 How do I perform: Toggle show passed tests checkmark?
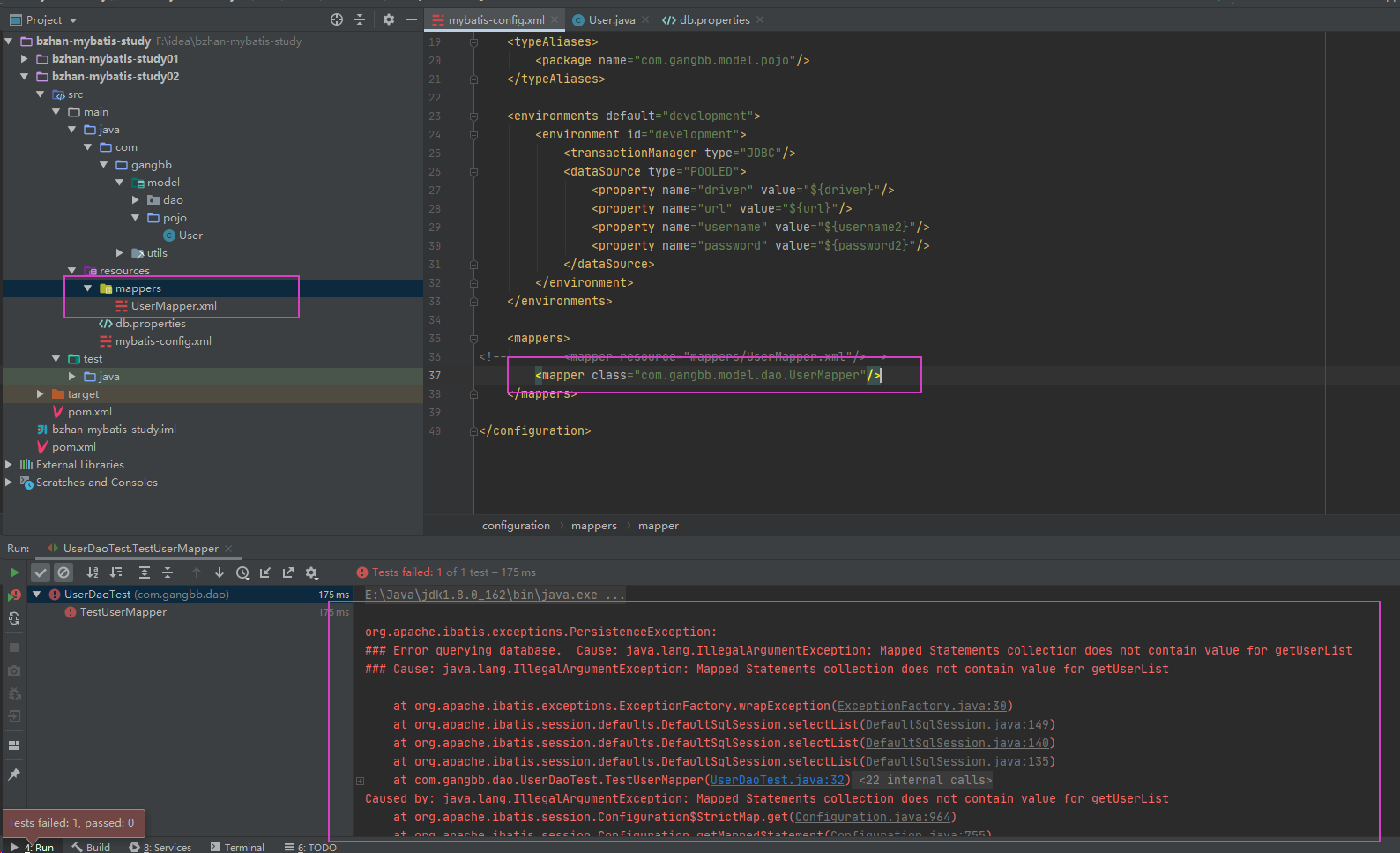(41, 572)
